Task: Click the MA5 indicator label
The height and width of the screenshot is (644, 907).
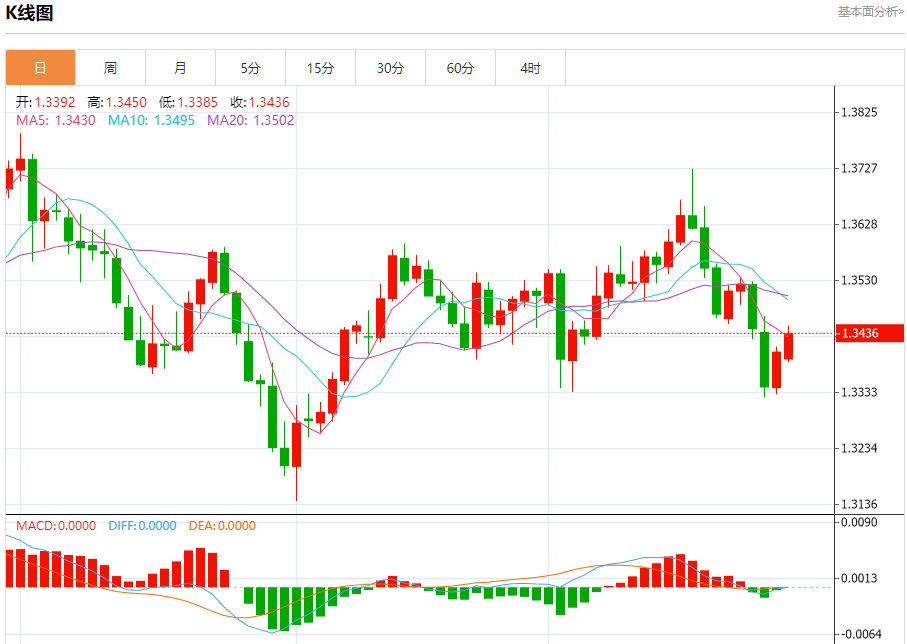Action: tap(56, 120)
